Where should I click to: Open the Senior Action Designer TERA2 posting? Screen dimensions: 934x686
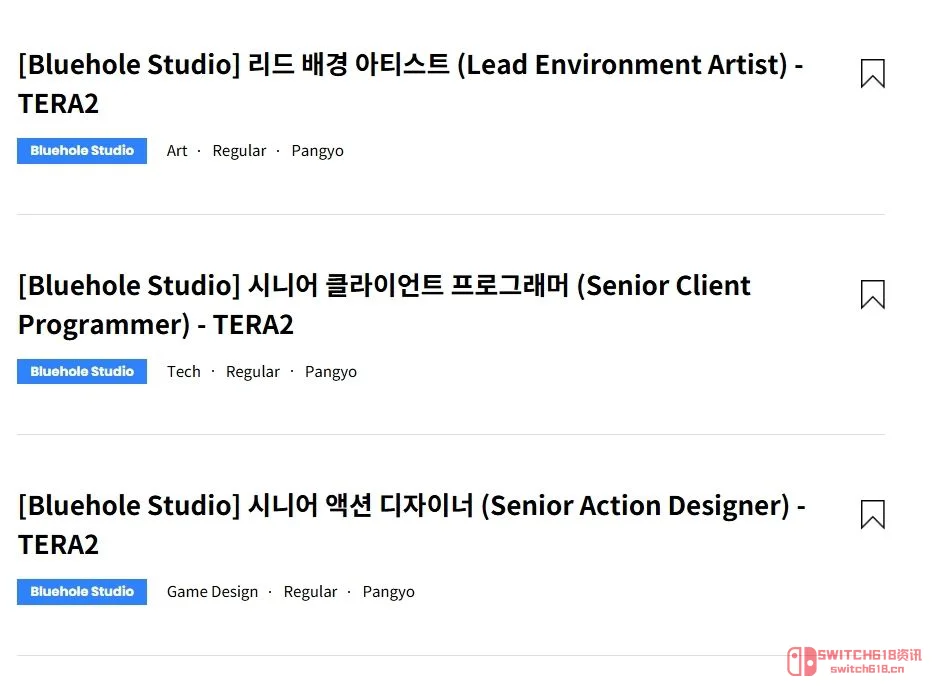(x=412, y=524)
